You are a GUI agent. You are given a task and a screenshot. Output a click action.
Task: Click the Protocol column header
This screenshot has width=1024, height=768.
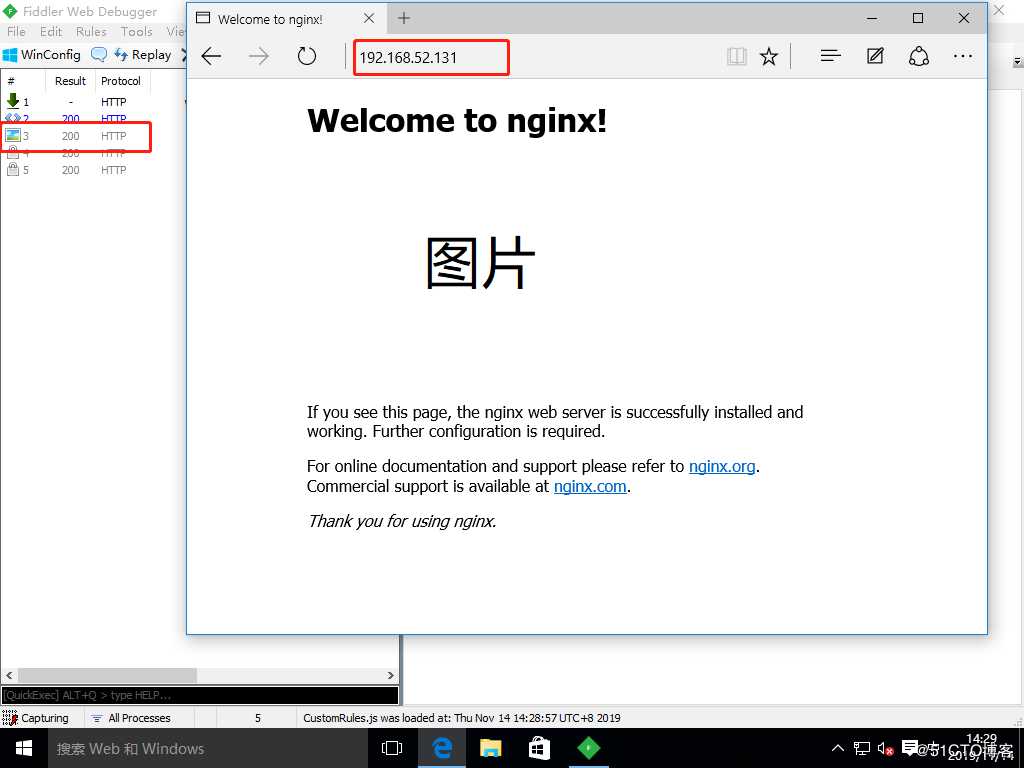pos(121,81)
